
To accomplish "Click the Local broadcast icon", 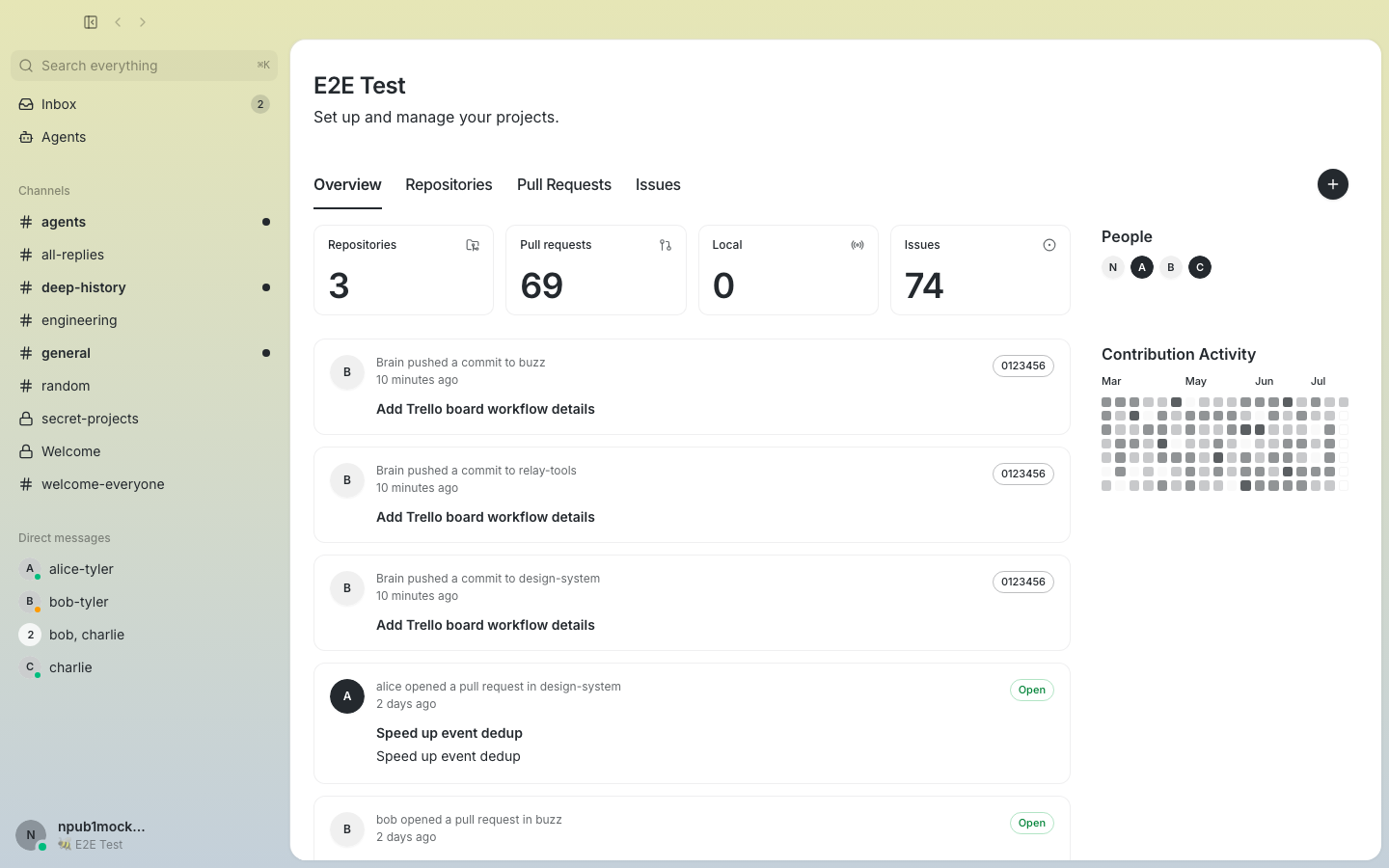I will click(858, 245).
